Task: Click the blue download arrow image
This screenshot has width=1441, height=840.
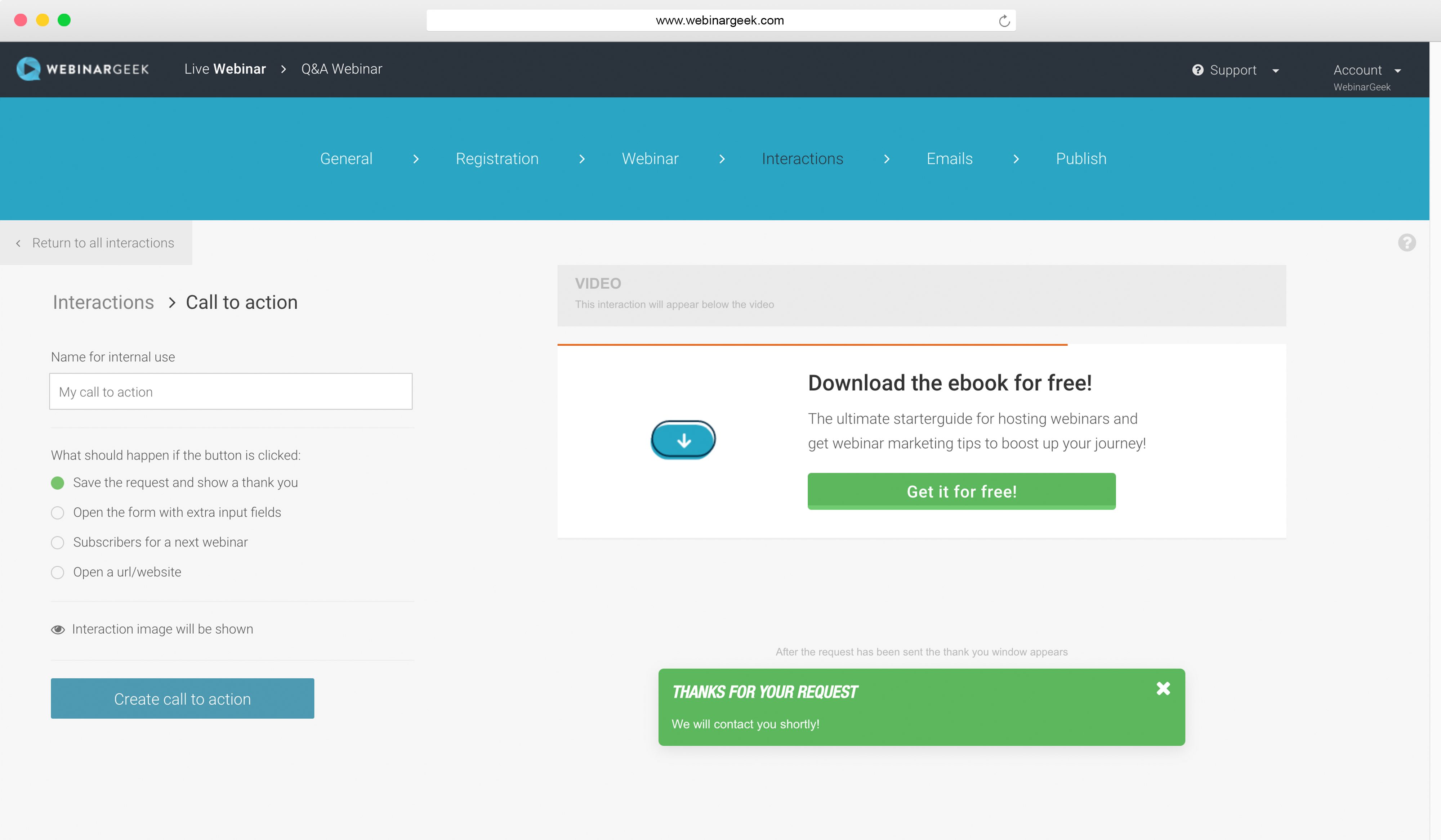Action: tap(683, 440)
